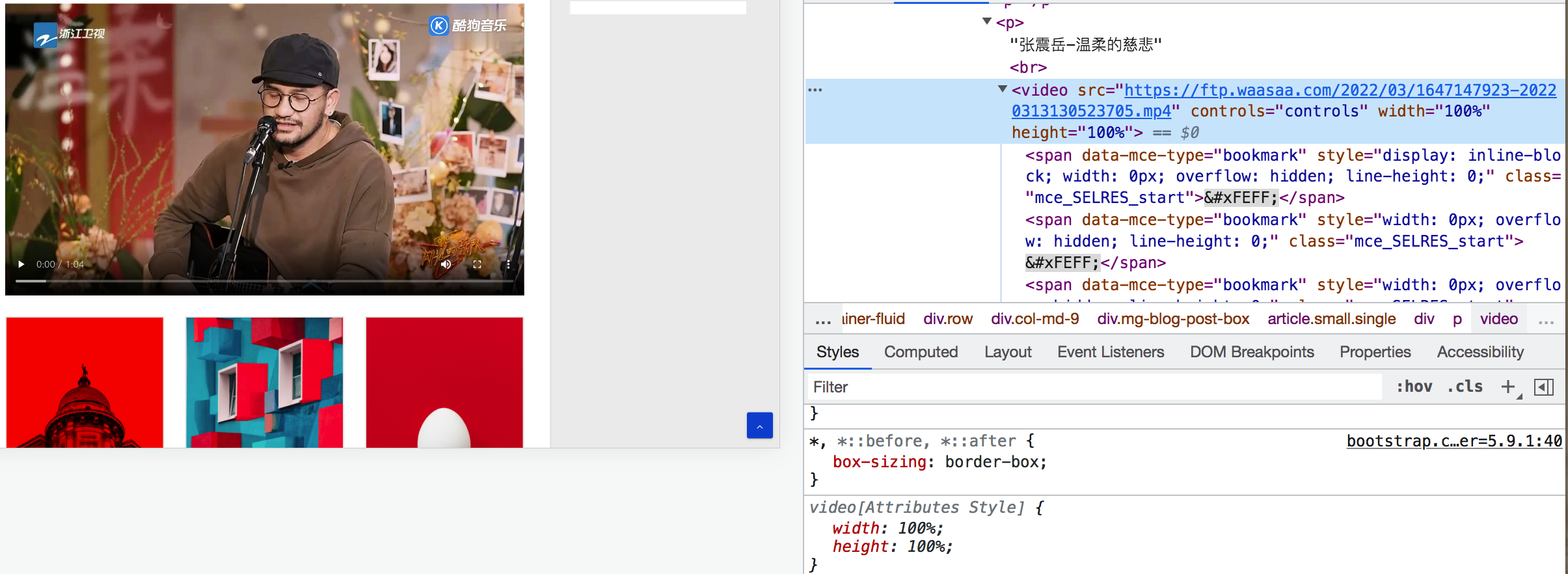Click the blue scroll-to-top button
The image size is (1568, 574).
(x=759, y=426)
